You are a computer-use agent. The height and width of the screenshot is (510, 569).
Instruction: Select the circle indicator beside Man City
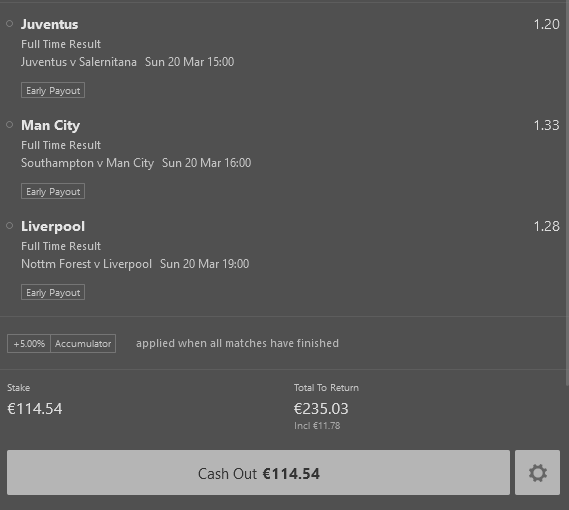10,125
